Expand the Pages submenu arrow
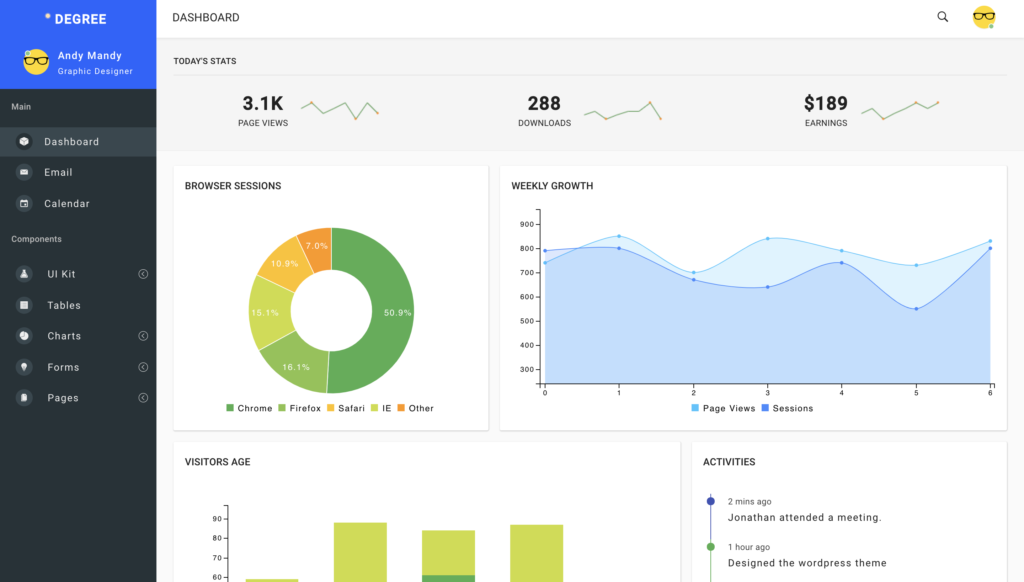The height and width of the screenshot is (582, 1024). point(143,398)
